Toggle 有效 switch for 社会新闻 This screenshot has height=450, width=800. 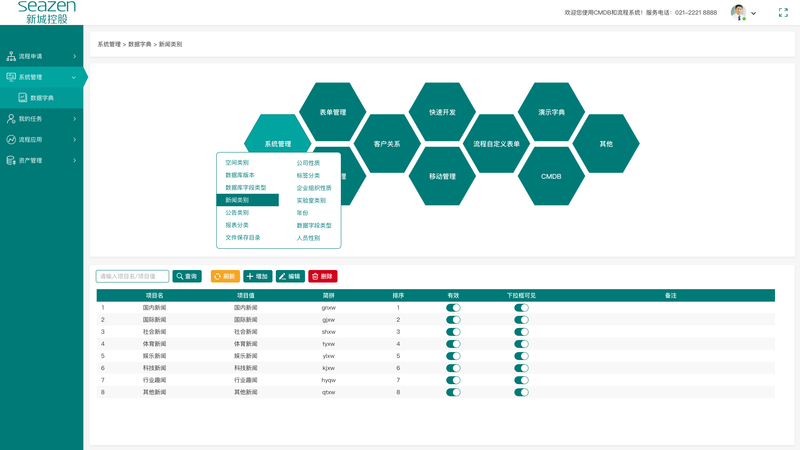point(453,332)
